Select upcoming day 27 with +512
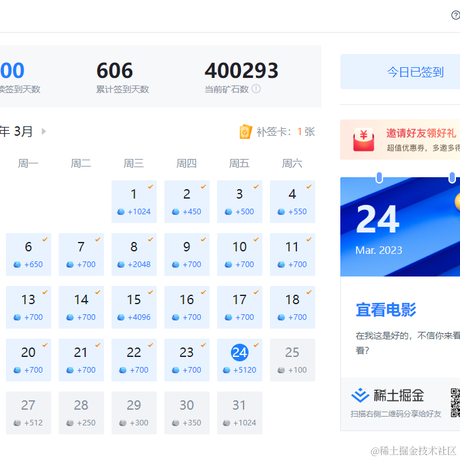Screen dimensions: 460x460 point(28,413)
